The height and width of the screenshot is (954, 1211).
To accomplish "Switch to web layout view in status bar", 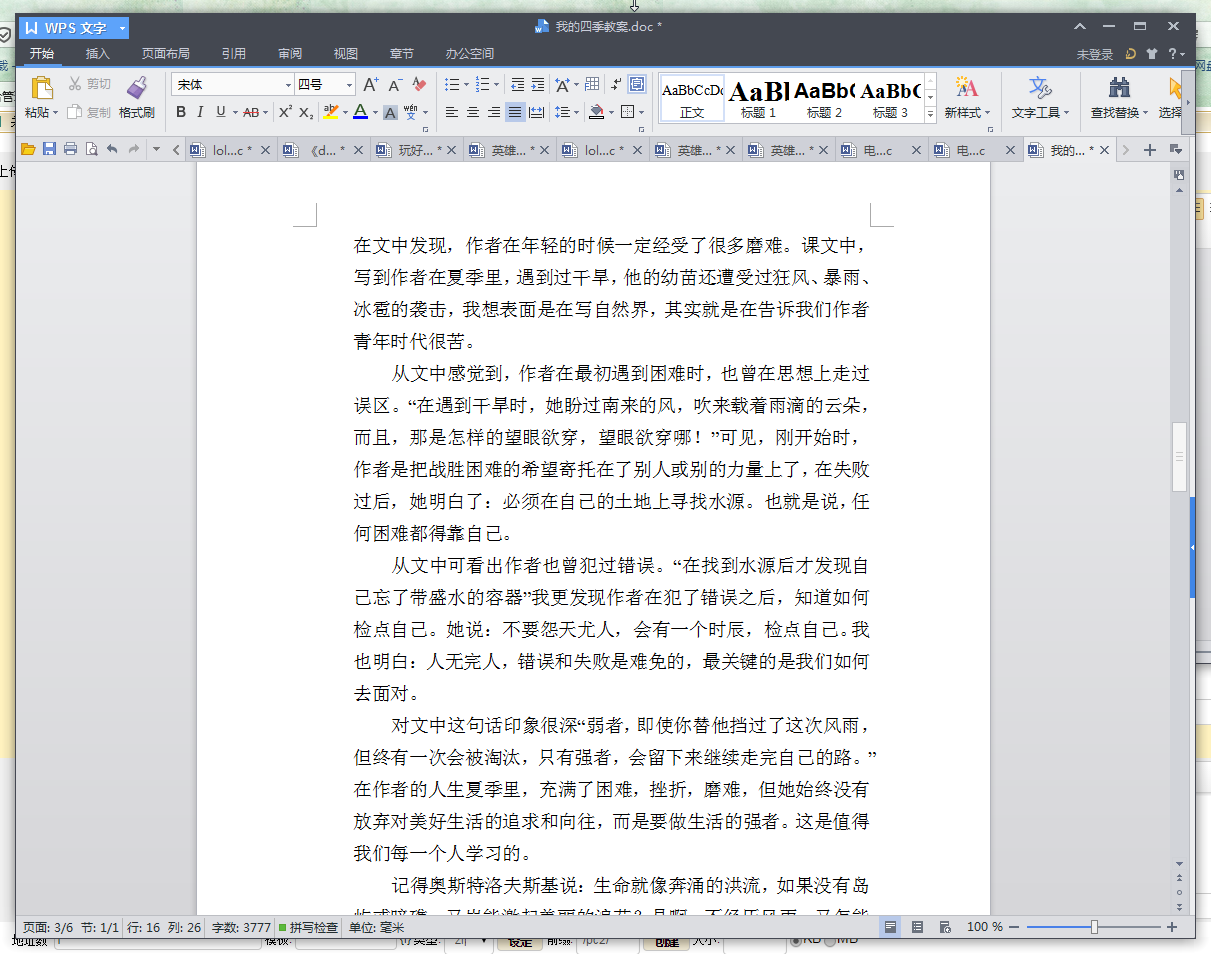I will pos(945,927).
